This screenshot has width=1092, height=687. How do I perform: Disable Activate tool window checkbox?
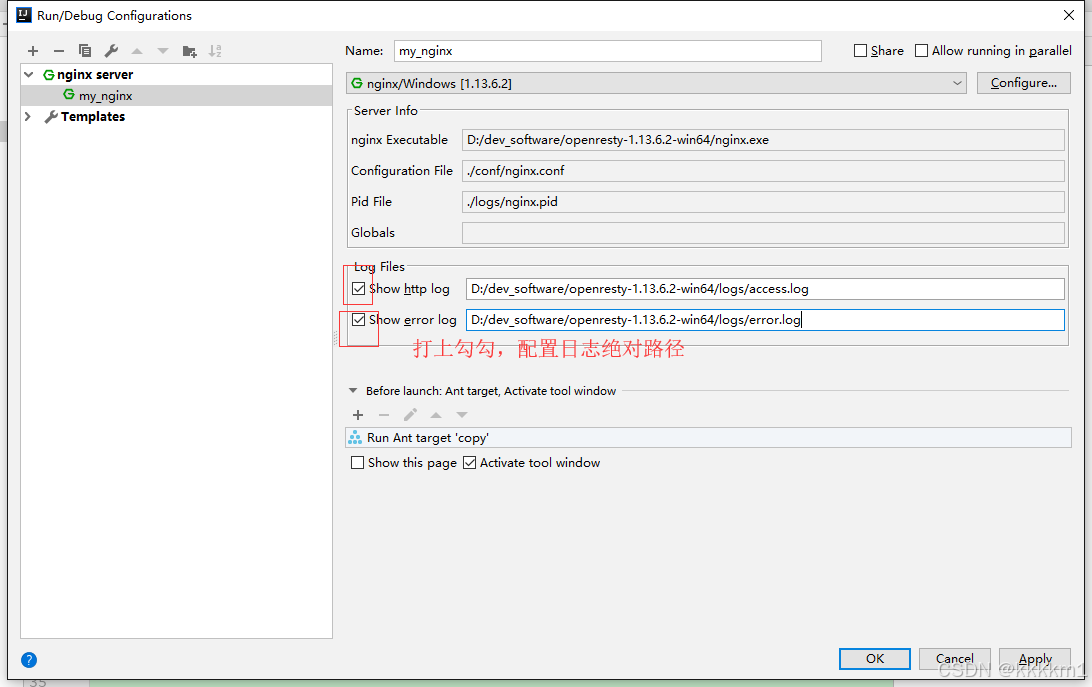point(469,463)
